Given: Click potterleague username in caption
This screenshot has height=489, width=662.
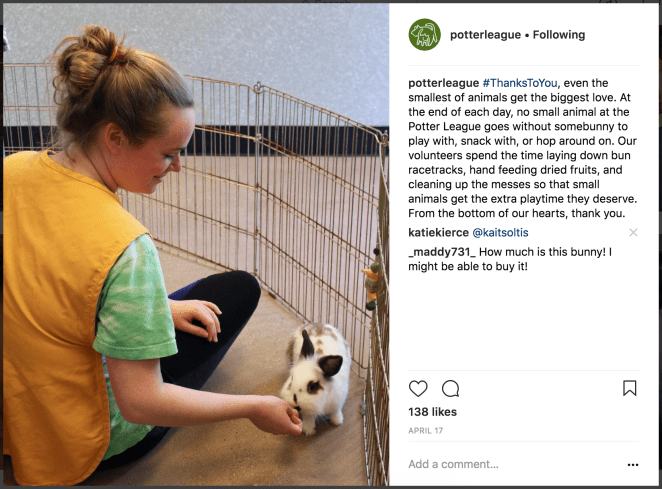Looking at the screenshot, I should click(443, 83).
